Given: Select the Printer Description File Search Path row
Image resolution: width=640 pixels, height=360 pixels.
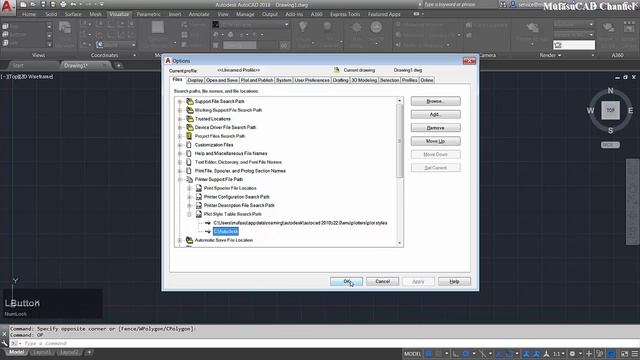Looking at the screenshot, I should pos(239,205).
